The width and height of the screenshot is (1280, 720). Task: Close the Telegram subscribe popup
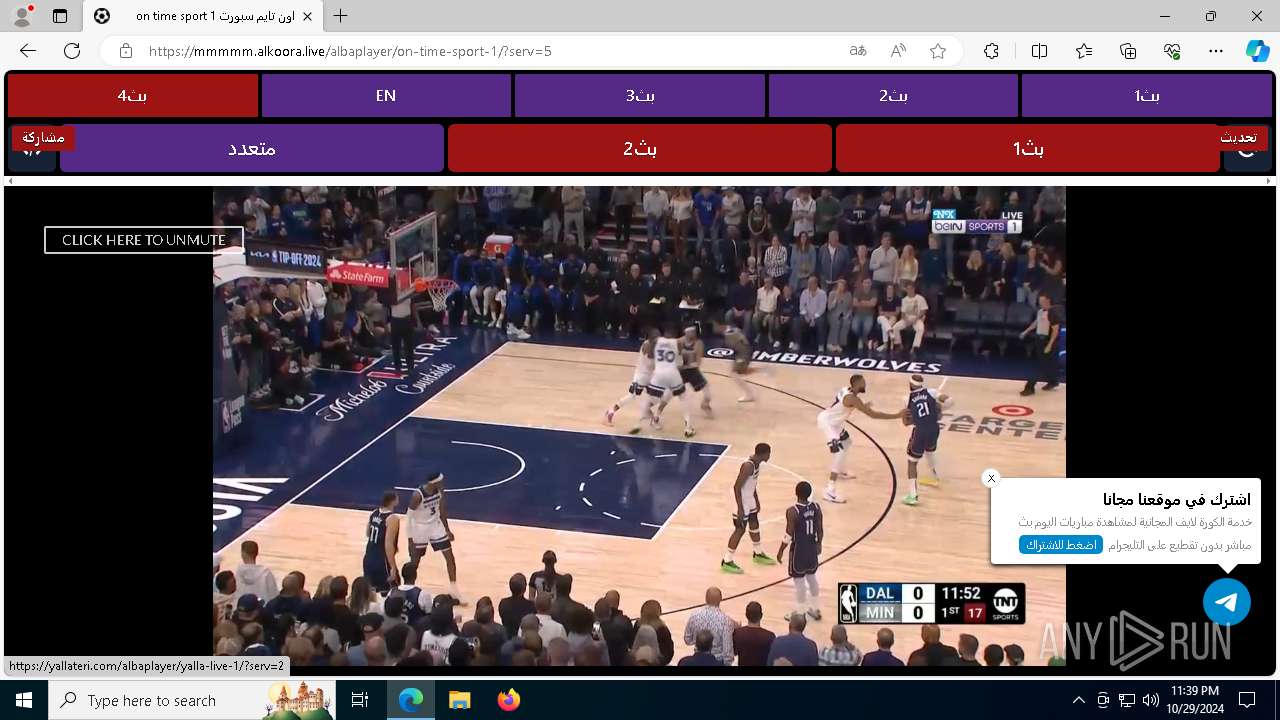click(x=991, y=478)
